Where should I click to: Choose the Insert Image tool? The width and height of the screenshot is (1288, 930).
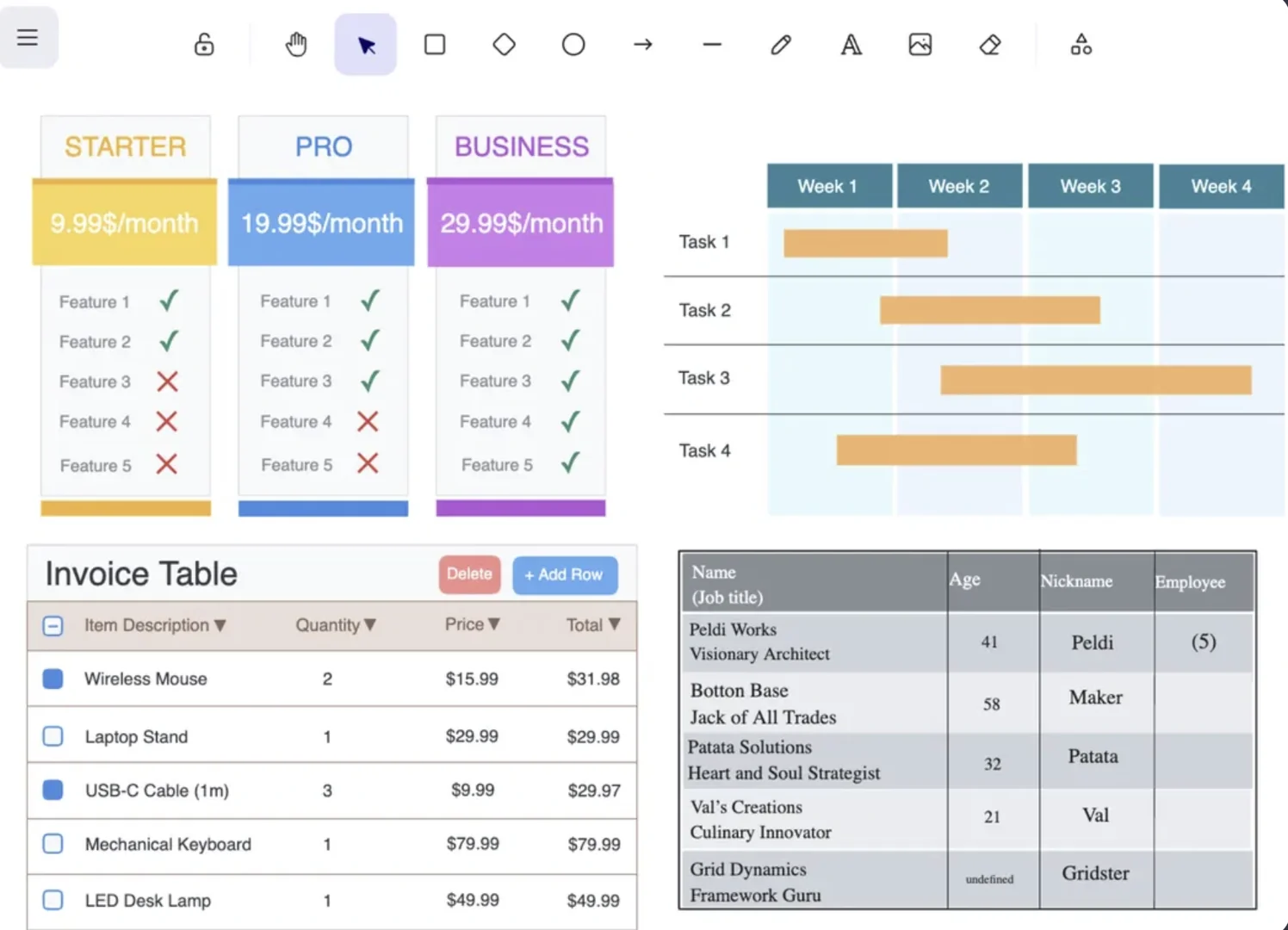click(x=920, y=45)
